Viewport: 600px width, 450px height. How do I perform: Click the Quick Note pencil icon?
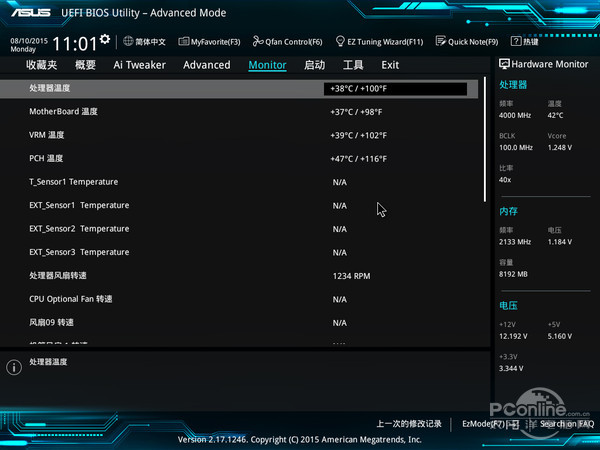[441, 41]
